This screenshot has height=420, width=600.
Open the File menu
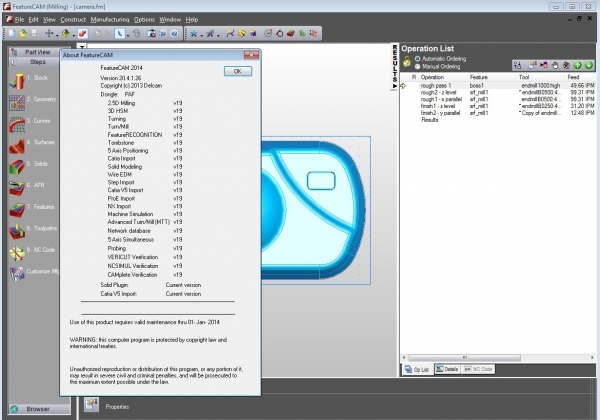(x=19, y=20)
